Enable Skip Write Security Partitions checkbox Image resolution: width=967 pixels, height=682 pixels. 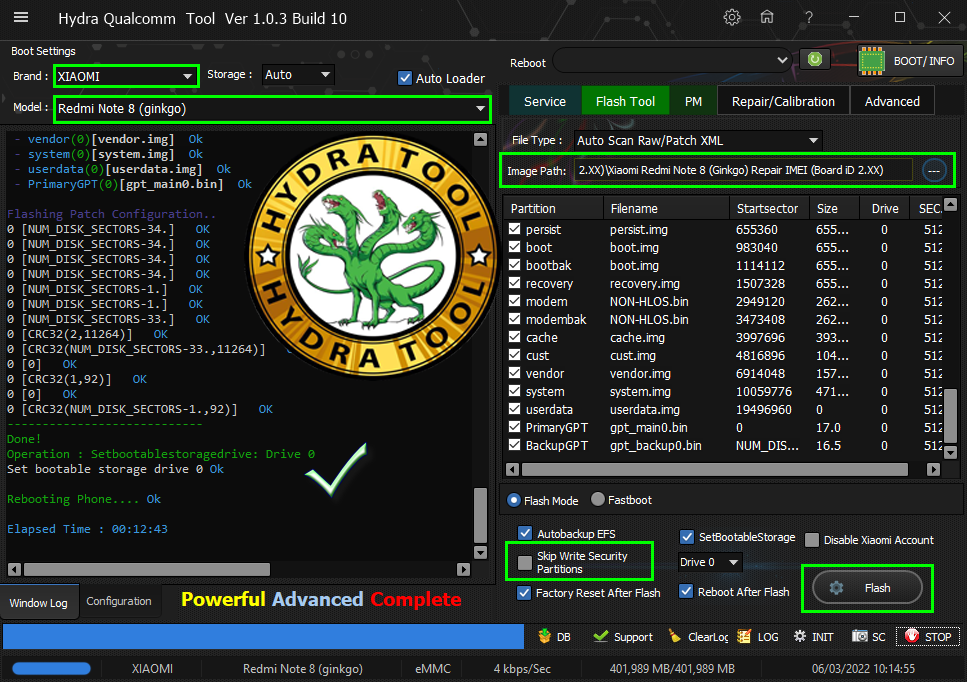tap(525, 563)
